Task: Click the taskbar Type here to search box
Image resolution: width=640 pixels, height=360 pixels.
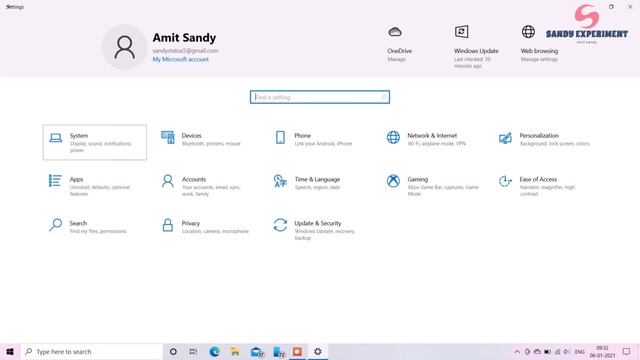Action: click(92, 351)
